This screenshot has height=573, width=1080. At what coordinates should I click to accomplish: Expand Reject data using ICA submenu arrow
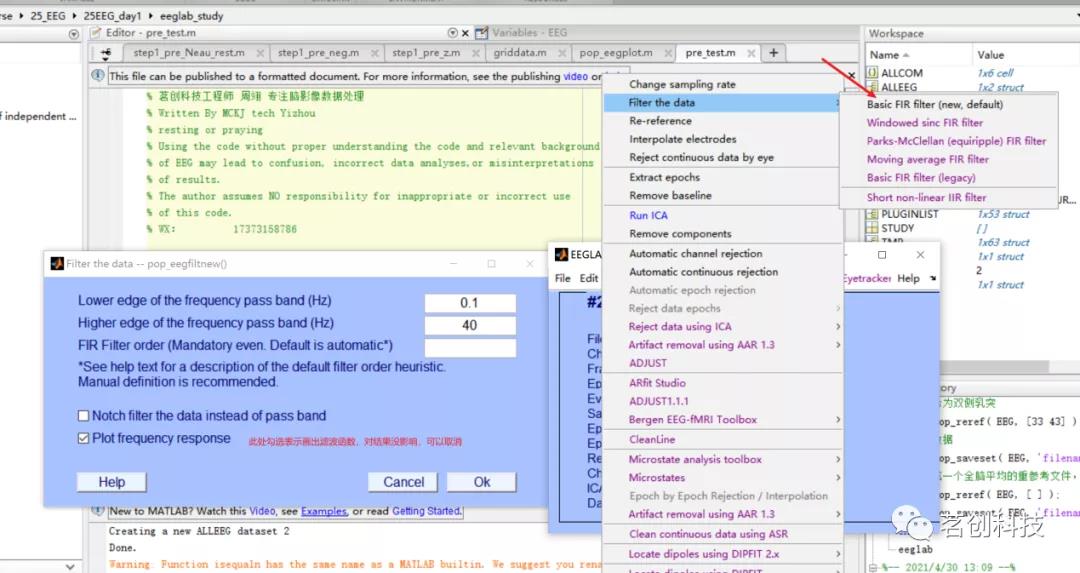pyautogui.click(x=838, y=326)
